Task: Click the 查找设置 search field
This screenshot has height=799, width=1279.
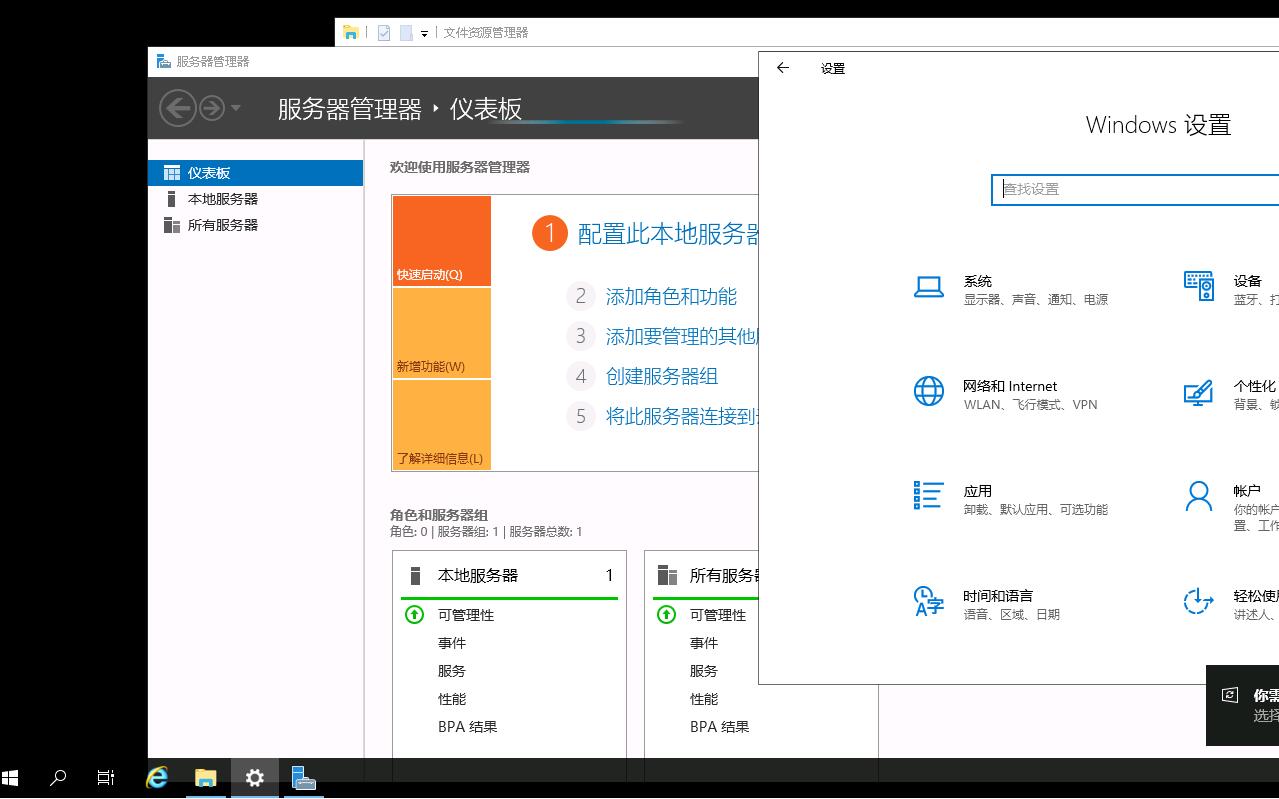Action: click(1135, 189)
